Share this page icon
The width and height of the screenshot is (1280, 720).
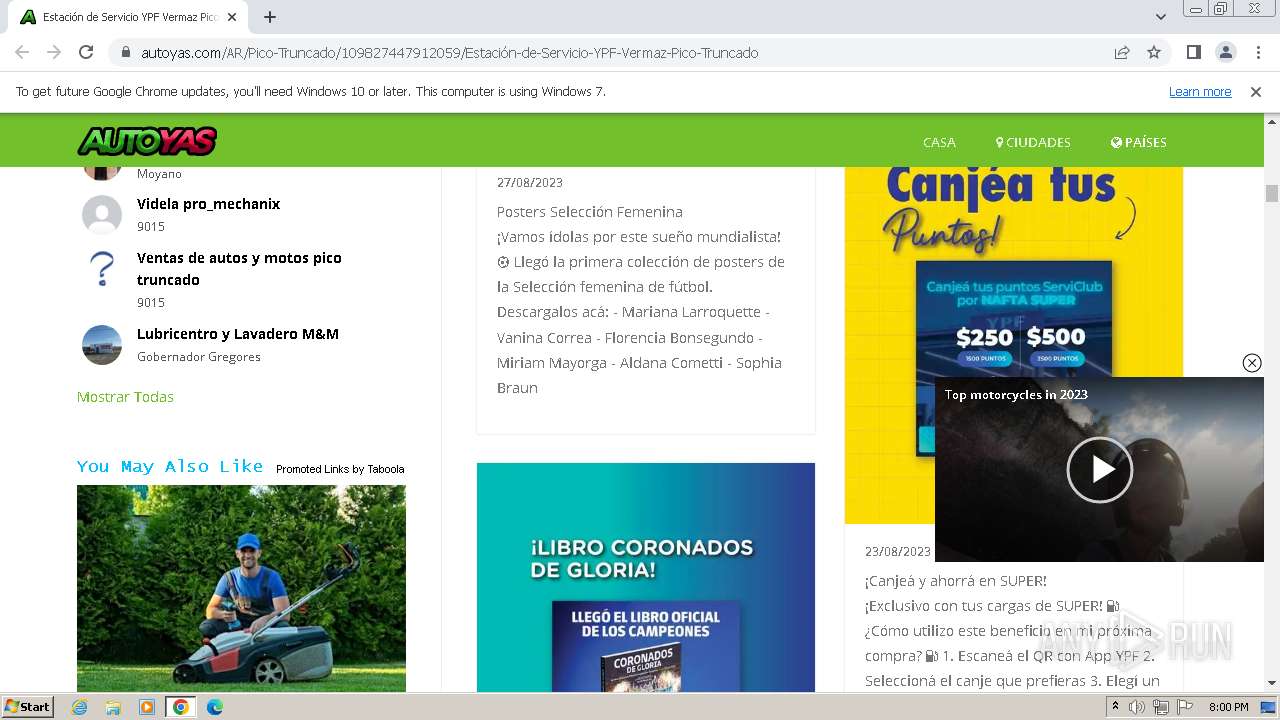pyautogui.click(x=1122, y=53)
